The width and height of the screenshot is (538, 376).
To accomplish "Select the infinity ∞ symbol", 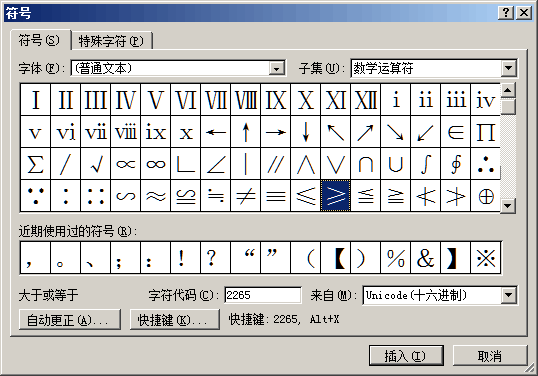I will [155, 164].
